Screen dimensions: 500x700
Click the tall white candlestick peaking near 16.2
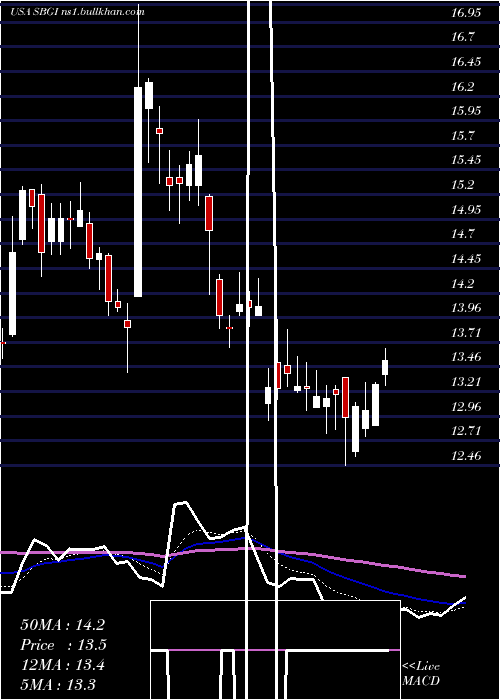click(x=138, y=192)
